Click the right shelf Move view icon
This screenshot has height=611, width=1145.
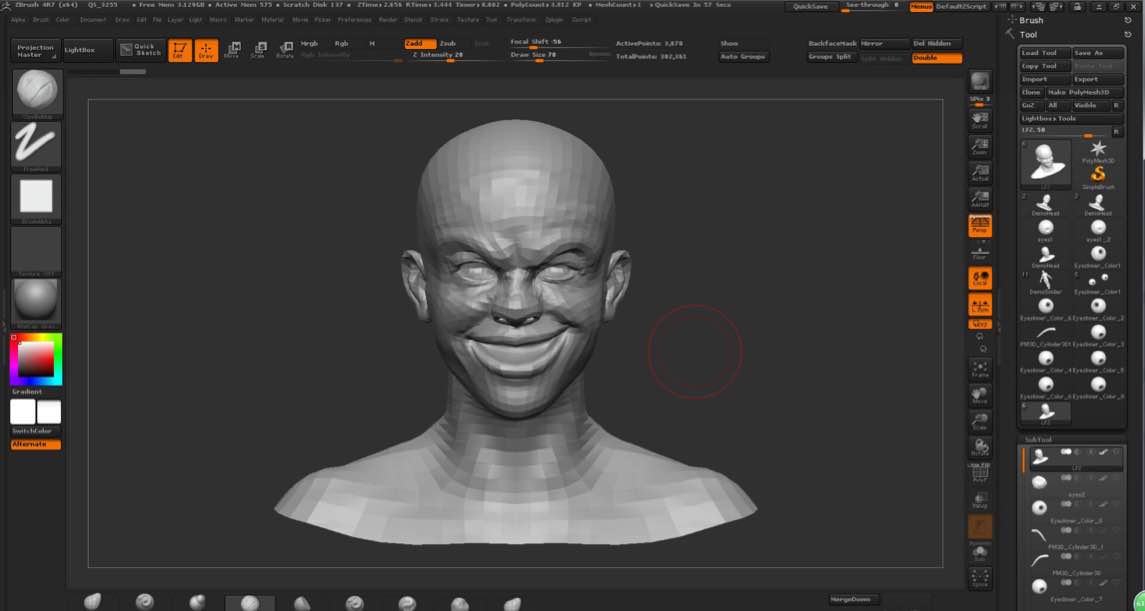pyautogui.click(x=980, y=396)
